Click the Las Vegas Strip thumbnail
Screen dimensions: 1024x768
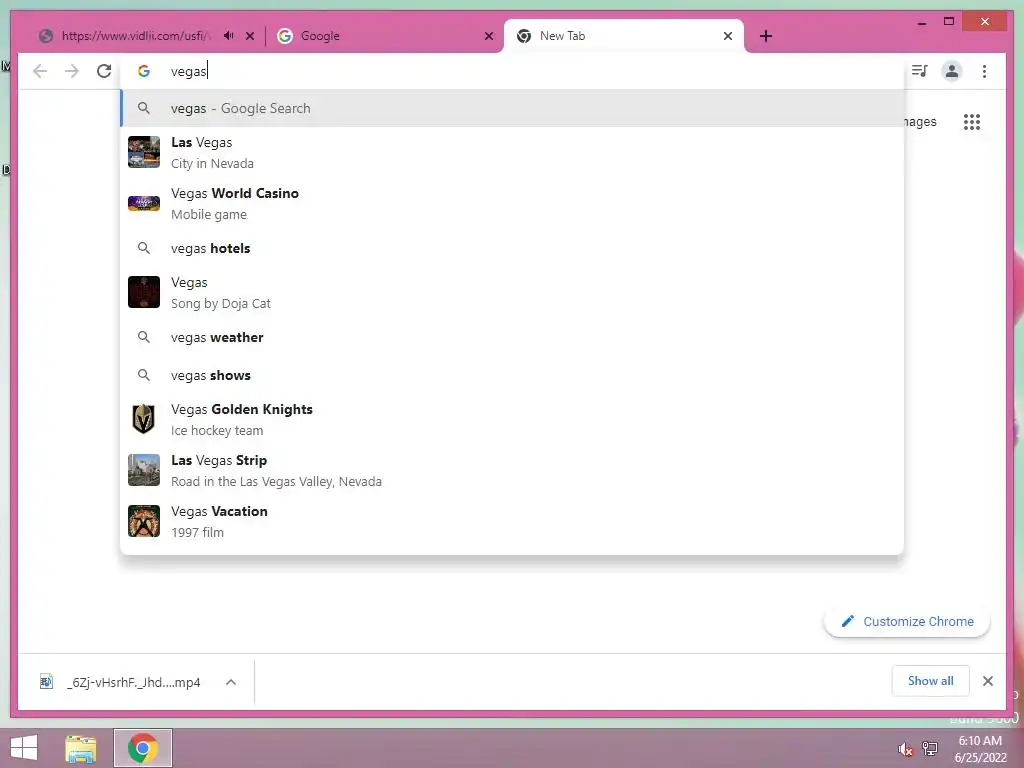tap(144, 470)
